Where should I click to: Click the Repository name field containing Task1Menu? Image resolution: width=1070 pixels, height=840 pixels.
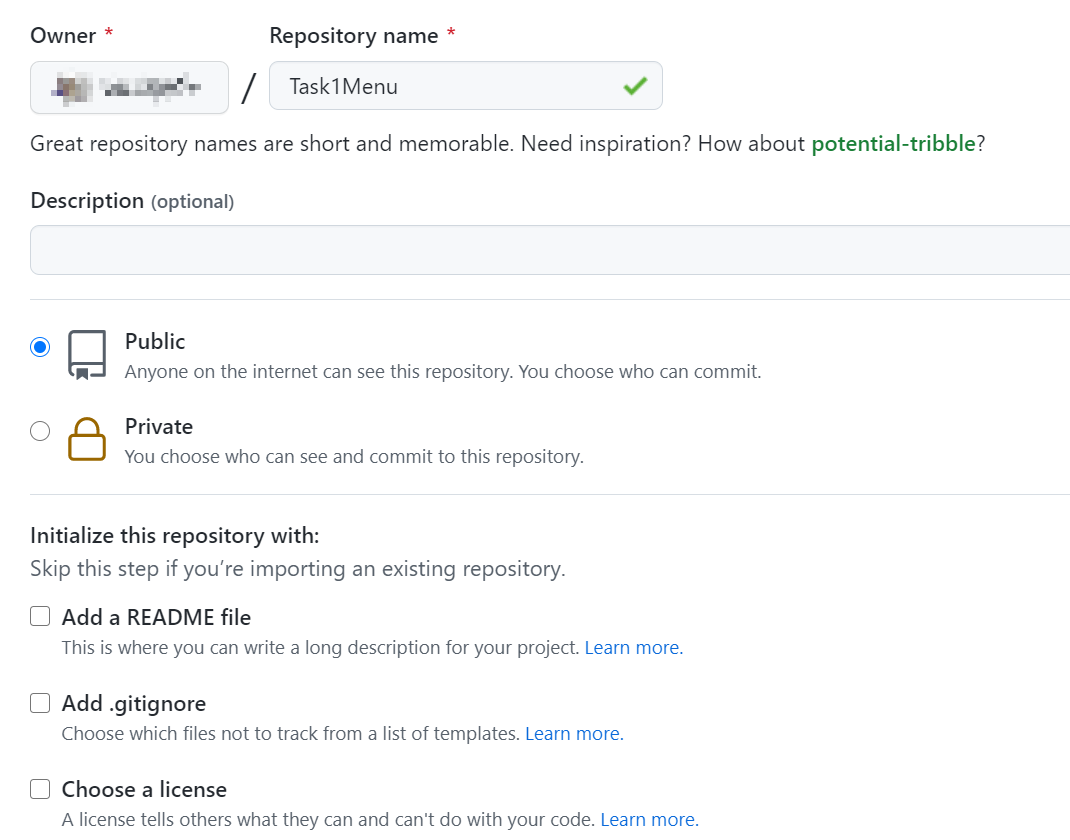click(x=450, y=87)
